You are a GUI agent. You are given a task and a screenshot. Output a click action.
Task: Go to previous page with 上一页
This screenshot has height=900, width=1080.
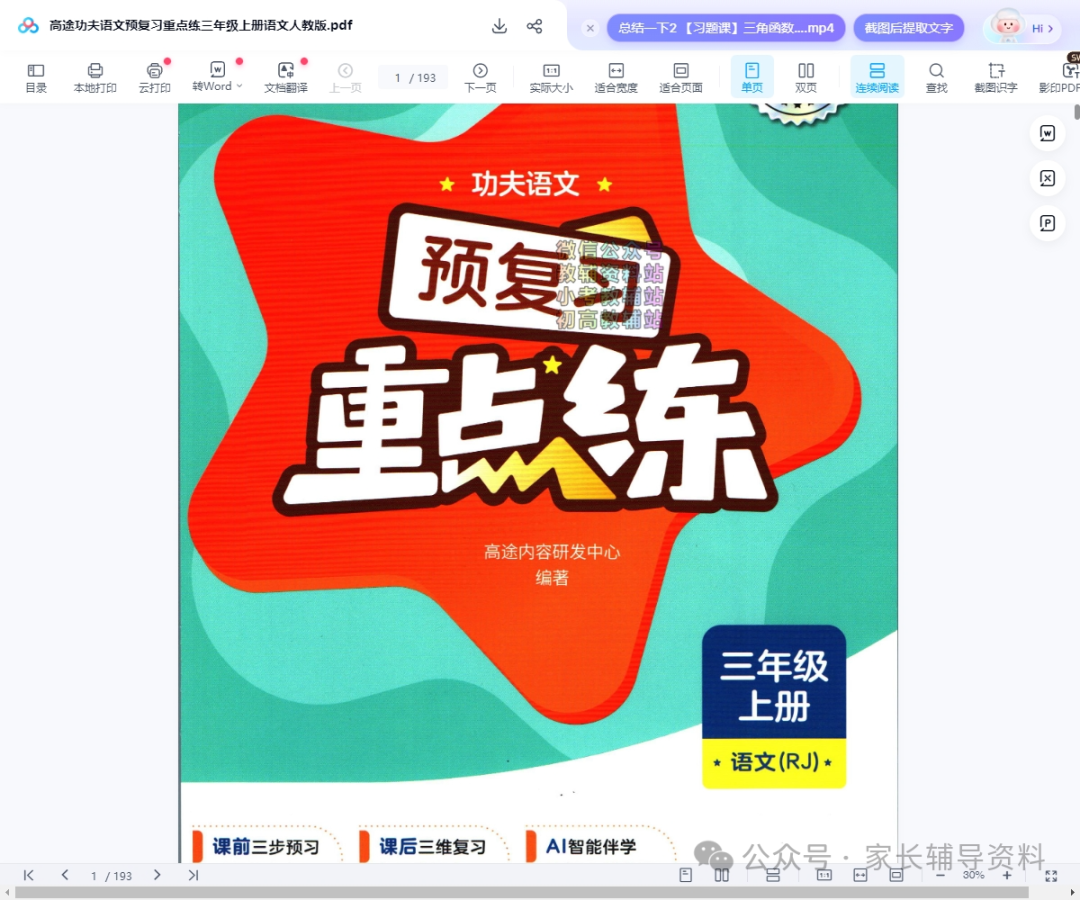(345, 78)
